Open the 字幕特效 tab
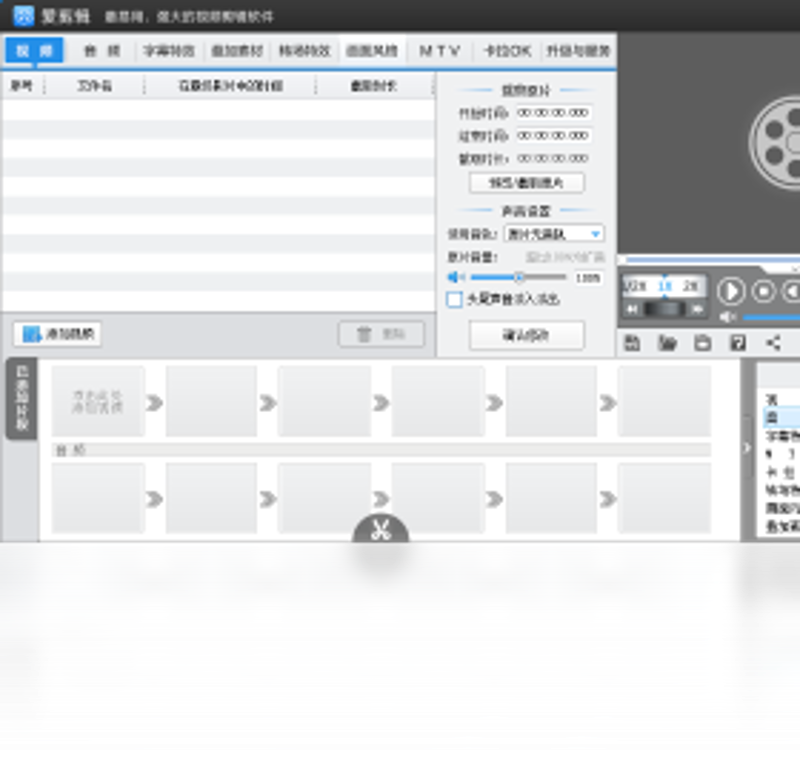 click(x=169, y=51)
